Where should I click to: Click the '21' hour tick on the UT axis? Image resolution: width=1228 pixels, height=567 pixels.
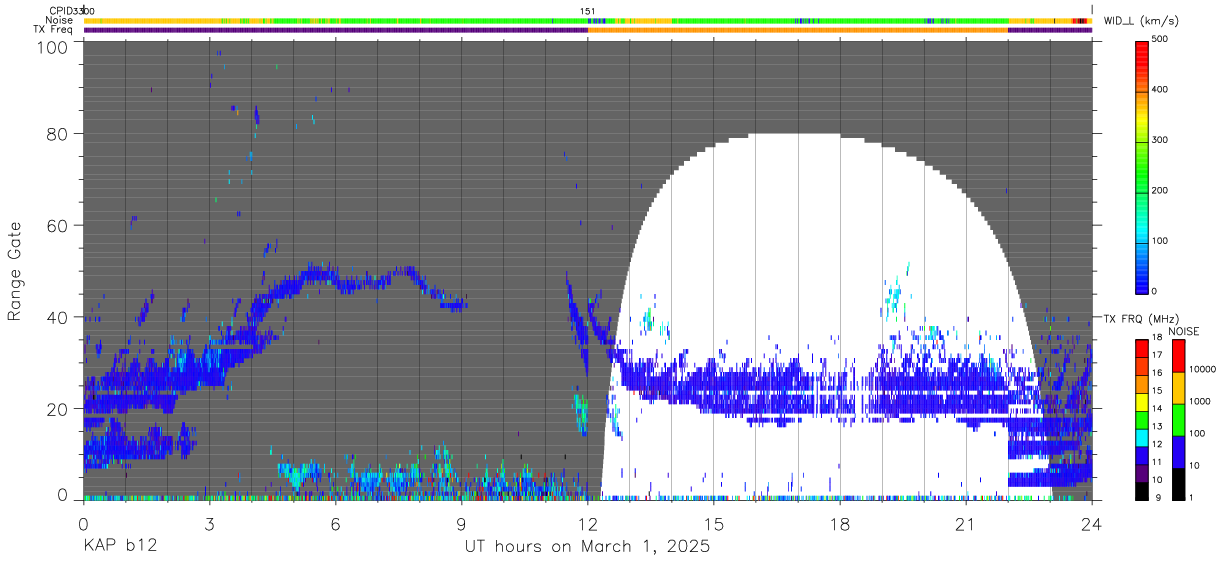pos(965,523)
